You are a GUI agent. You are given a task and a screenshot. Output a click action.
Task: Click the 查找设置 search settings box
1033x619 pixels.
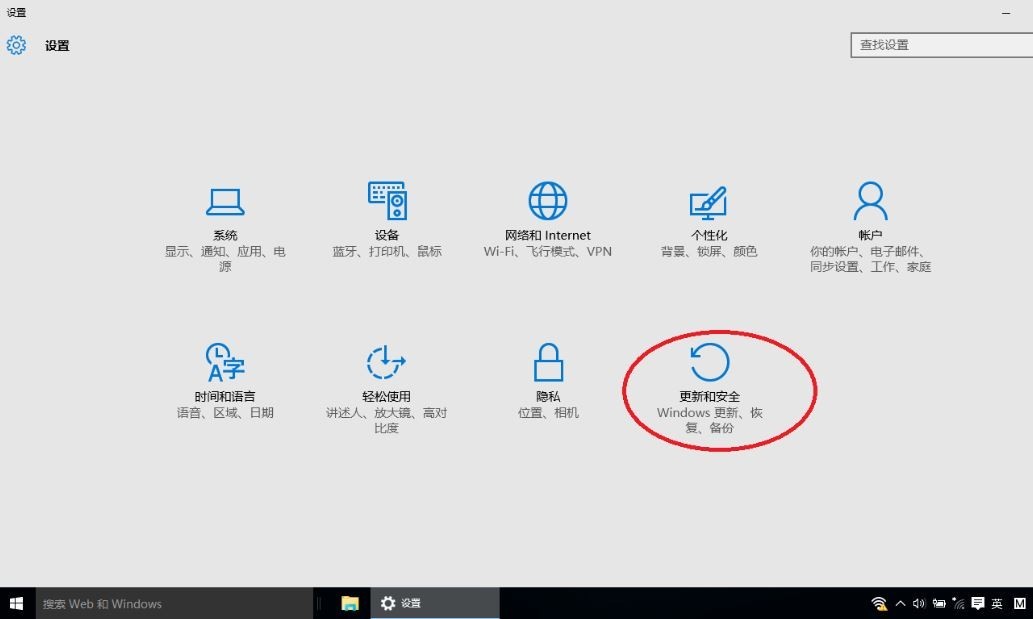click(x=940, y=45)
